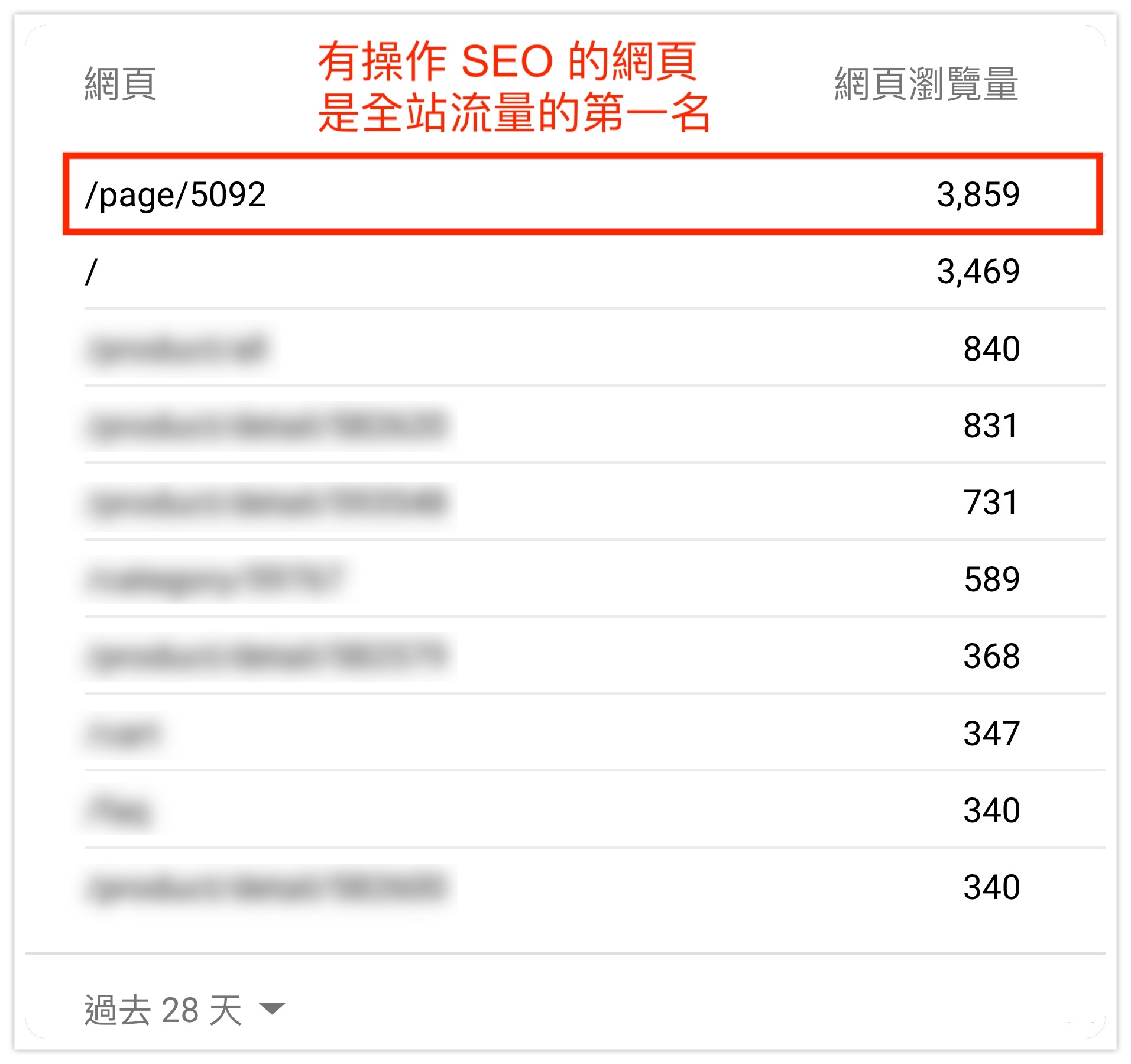Click the 840 pageviews value
The height and width of the screenshot is (1064, 1131).
click(x=991, y=349)
